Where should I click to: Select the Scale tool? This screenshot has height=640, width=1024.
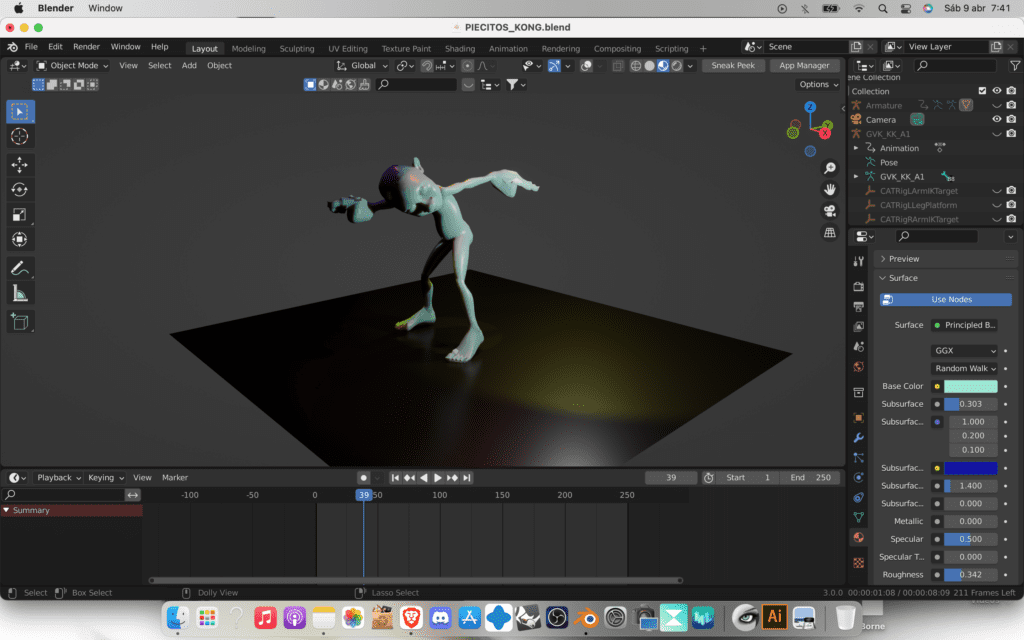[x=20, y=215]
